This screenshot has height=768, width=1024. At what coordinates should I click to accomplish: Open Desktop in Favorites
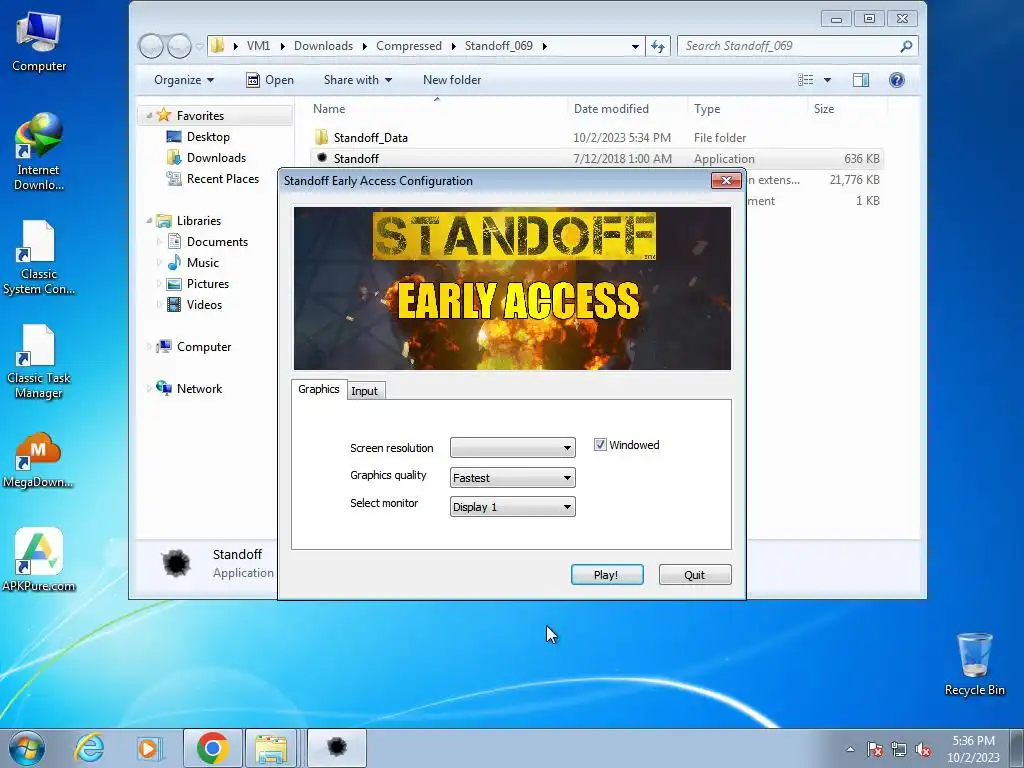208,136
